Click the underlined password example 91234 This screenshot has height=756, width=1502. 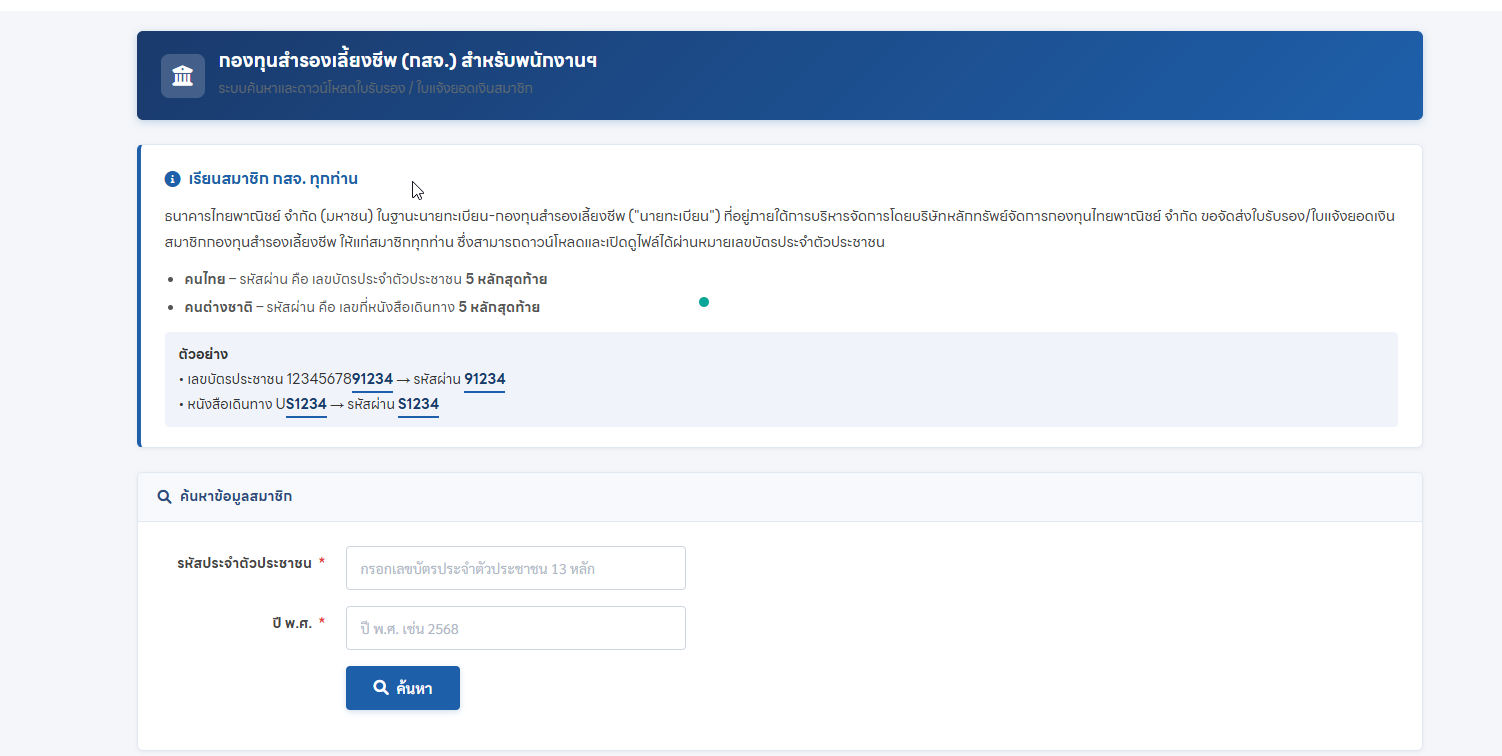tap(485, 379)
